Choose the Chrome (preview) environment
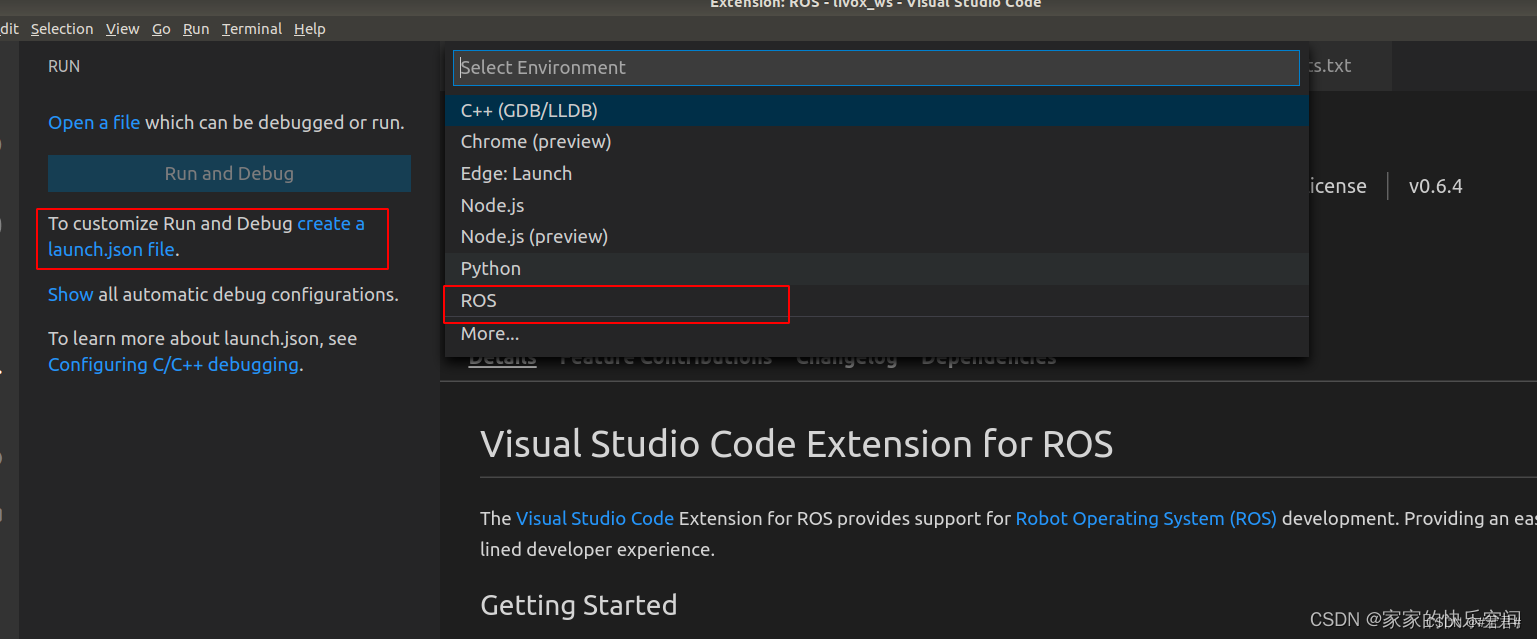 pyautogui.click(x=535, y=141)
